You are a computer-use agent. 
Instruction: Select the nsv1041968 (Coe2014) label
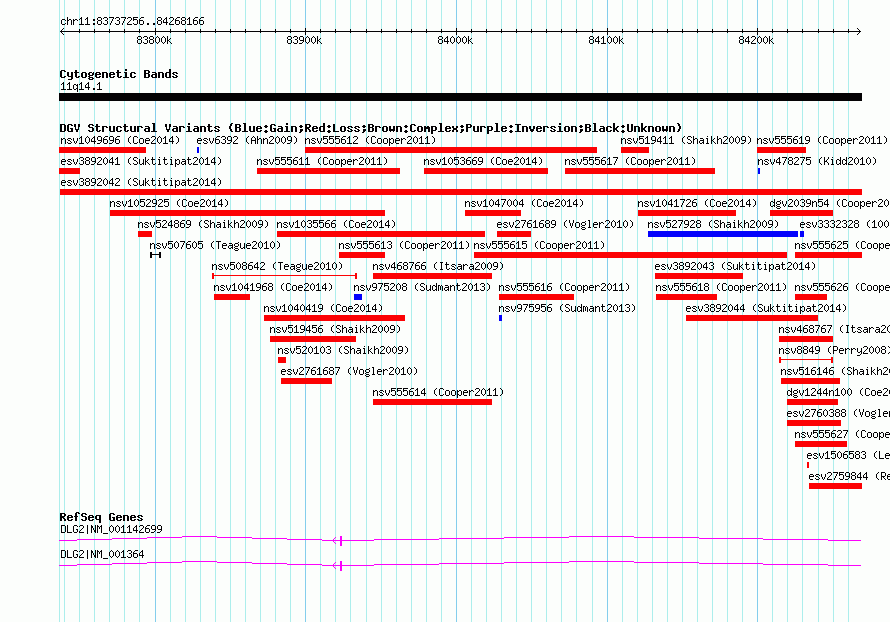273,287
